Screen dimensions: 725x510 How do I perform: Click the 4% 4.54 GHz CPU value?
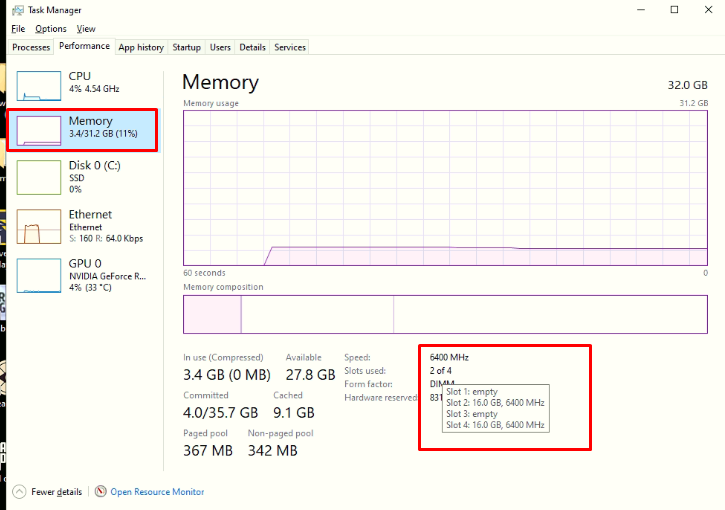(94, 89)
